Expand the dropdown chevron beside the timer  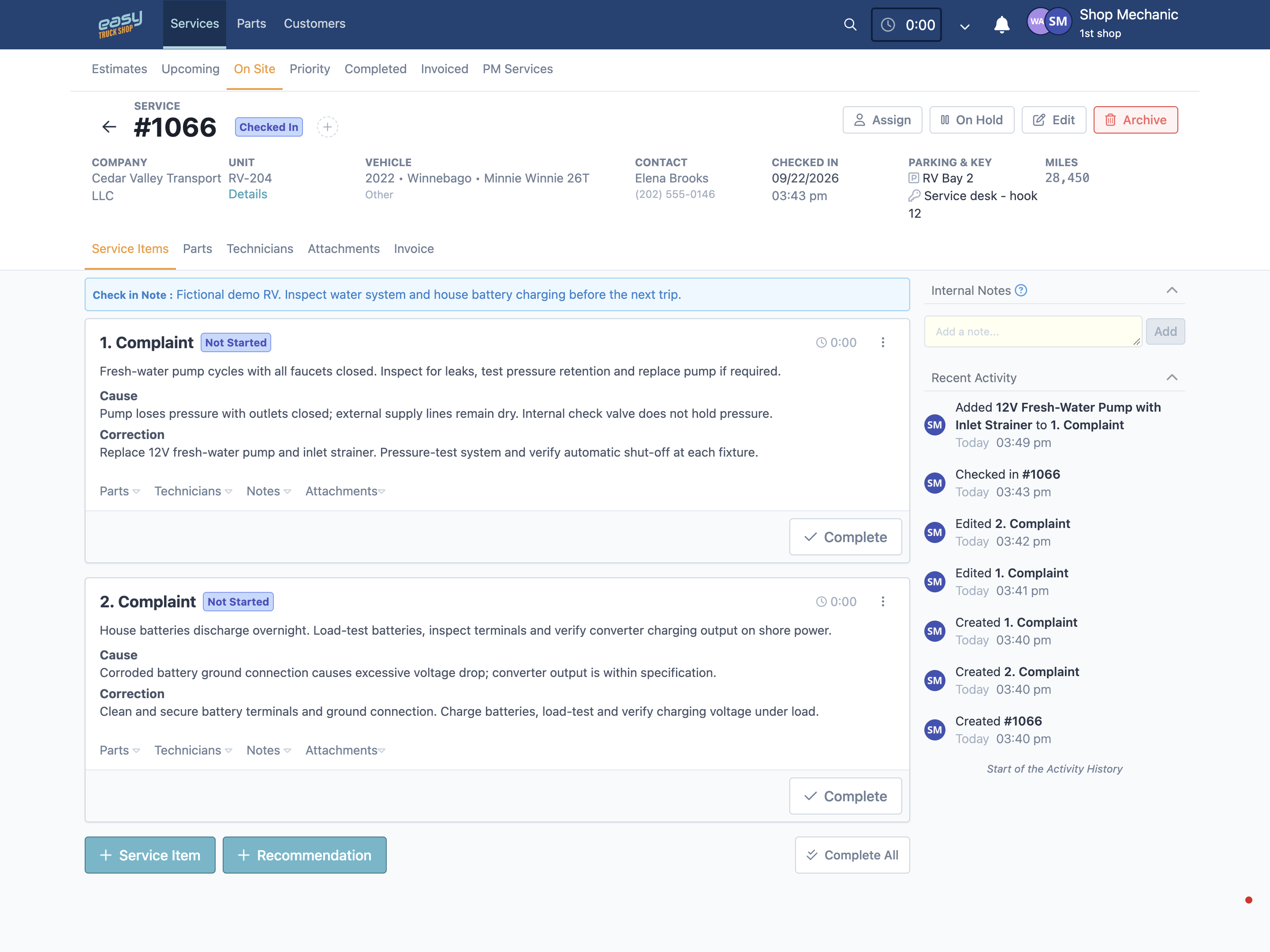tap(964, 26)
